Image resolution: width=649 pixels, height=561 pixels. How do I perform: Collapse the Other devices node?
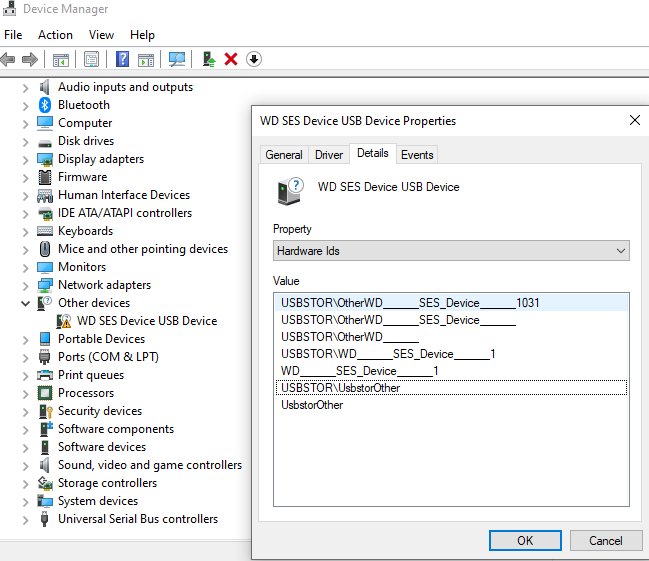(26, 303)
